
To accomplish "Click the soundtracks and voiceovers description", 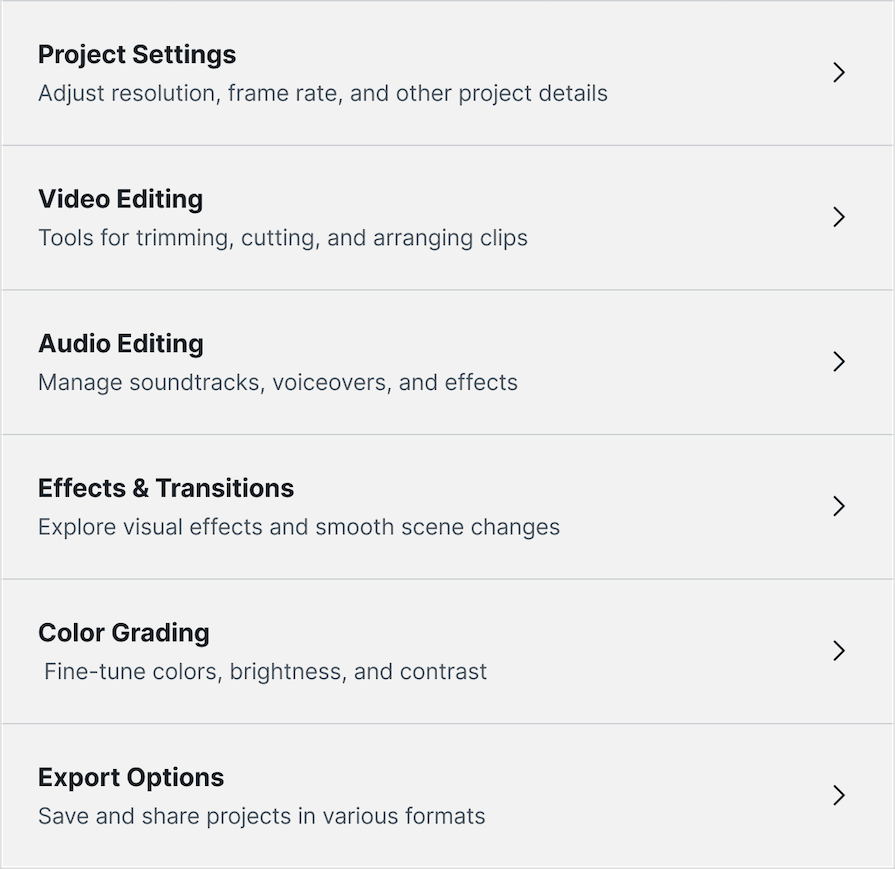I will [277, 382].
